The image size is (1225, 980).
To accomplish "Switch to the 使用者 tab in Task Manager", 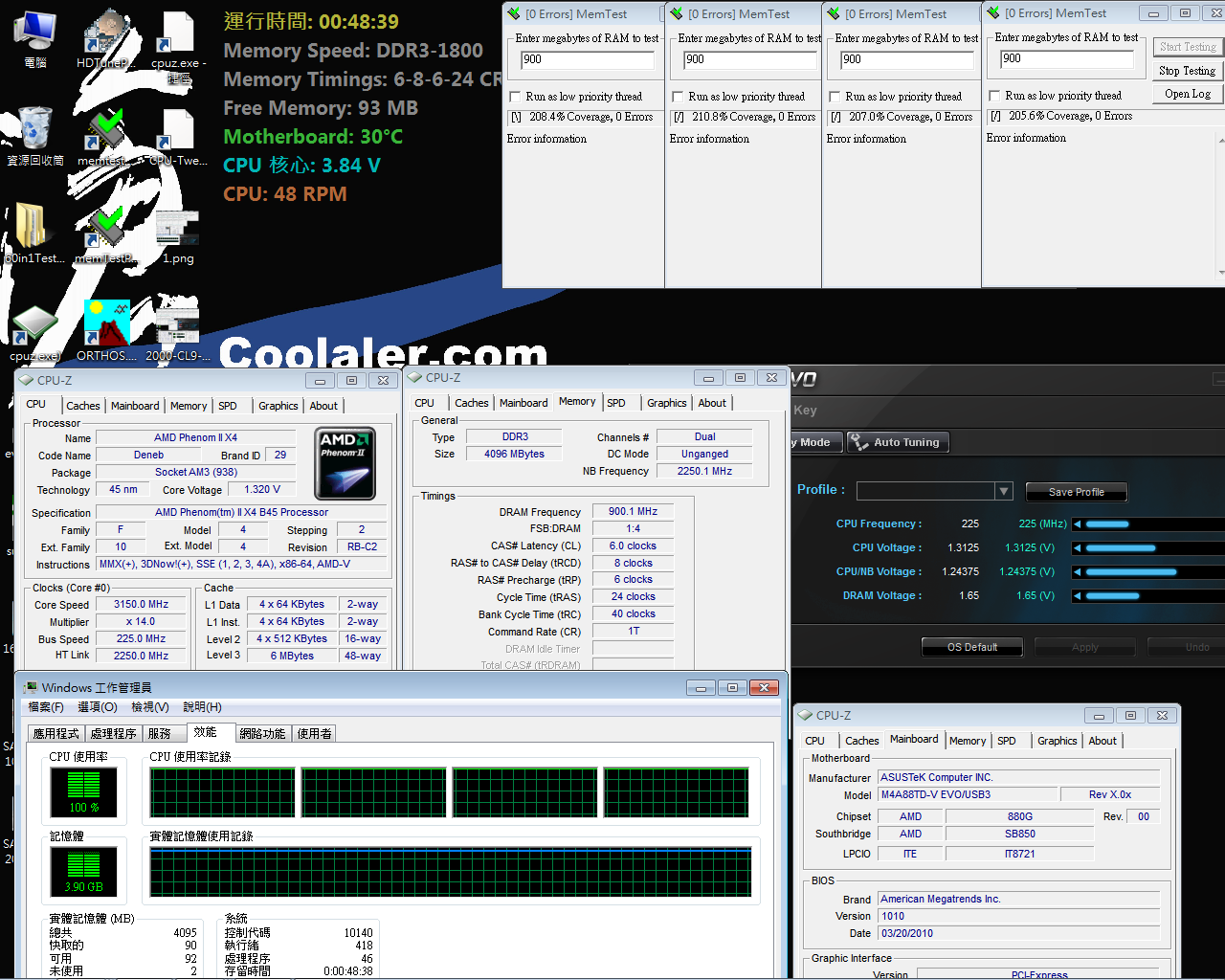I will (x=314, y=734).
